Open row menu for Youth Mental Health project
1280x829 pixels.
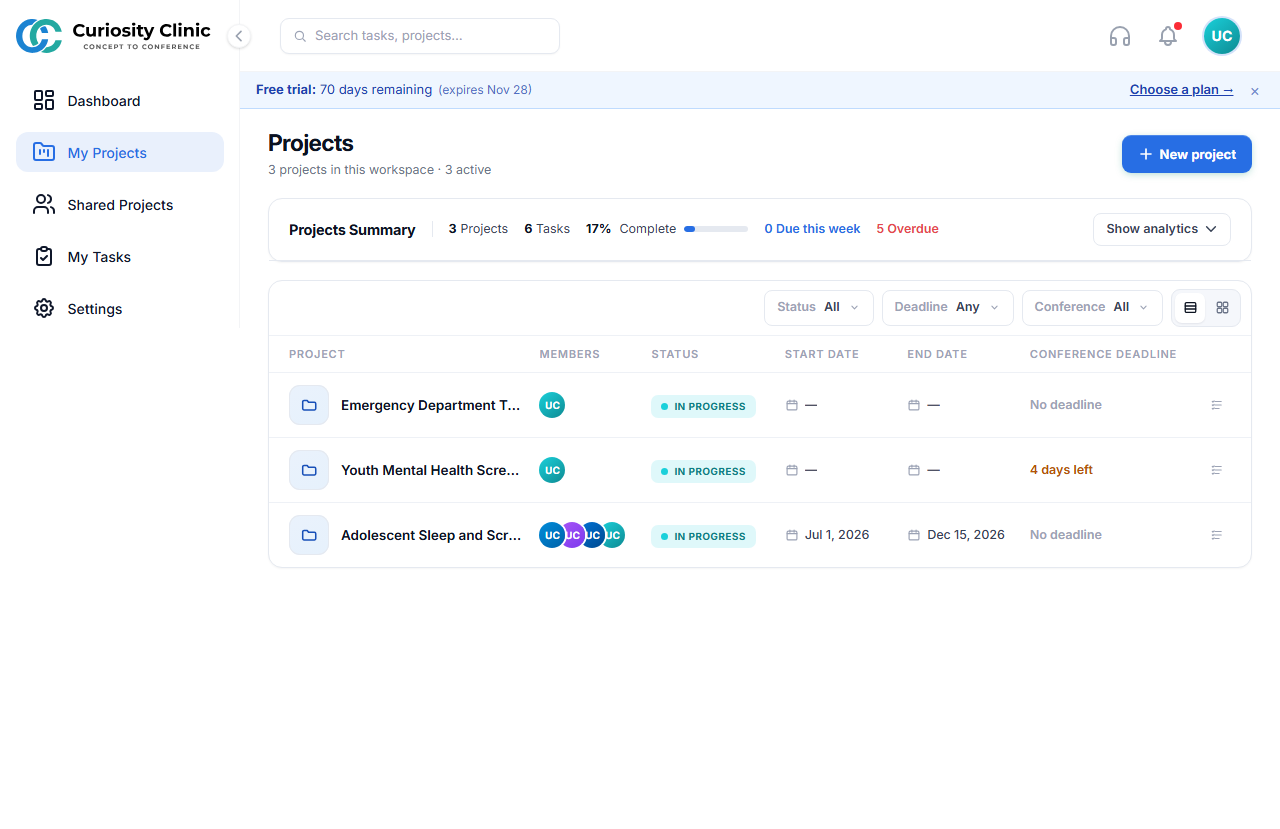[x=1217, y=470]
